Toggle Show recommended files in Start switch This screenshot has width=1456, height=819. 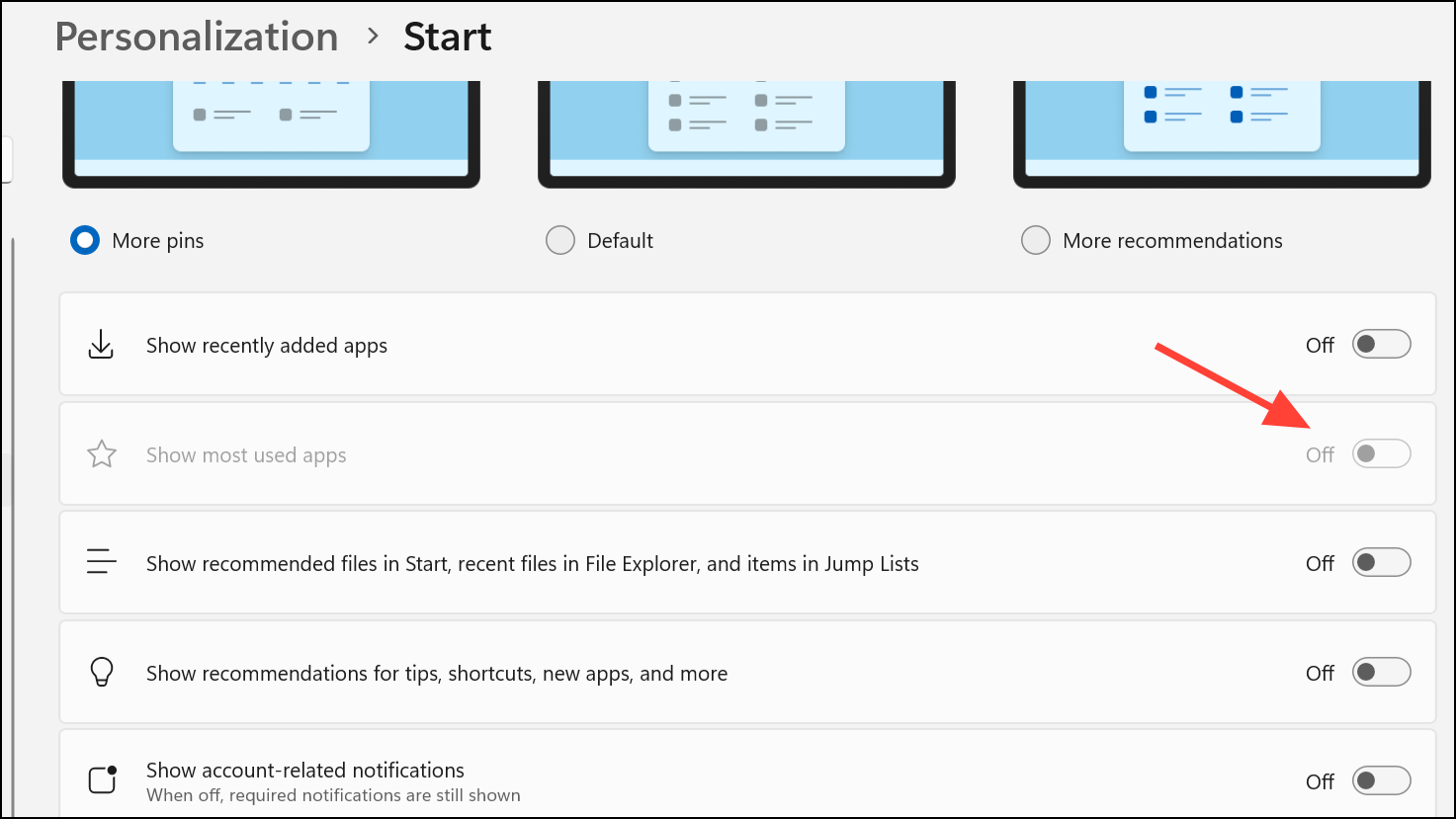[x=1380, y=563]
